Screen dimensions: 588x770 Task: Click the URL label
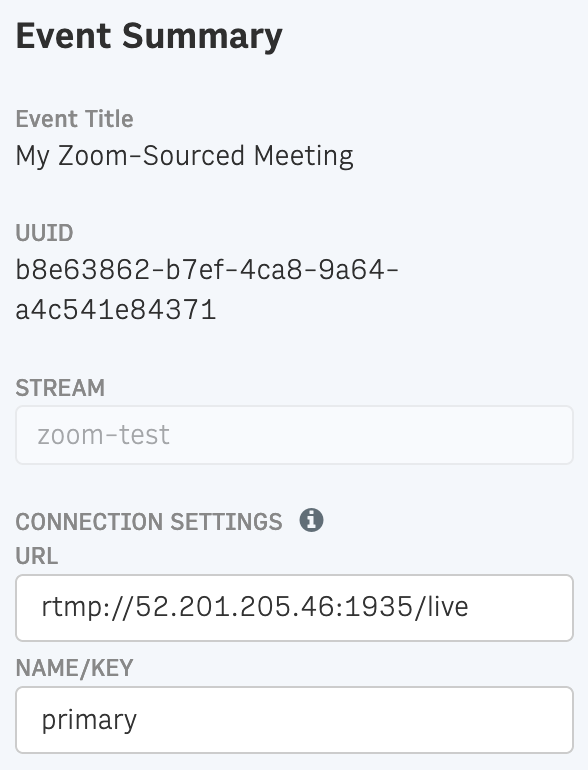pyautogui.click(x=36, y=556)
